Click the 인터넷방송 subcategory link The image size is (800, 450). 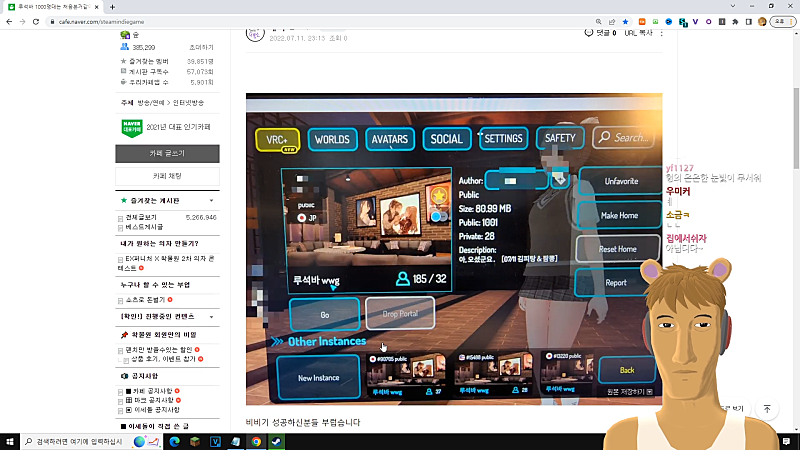click(188, 103)
